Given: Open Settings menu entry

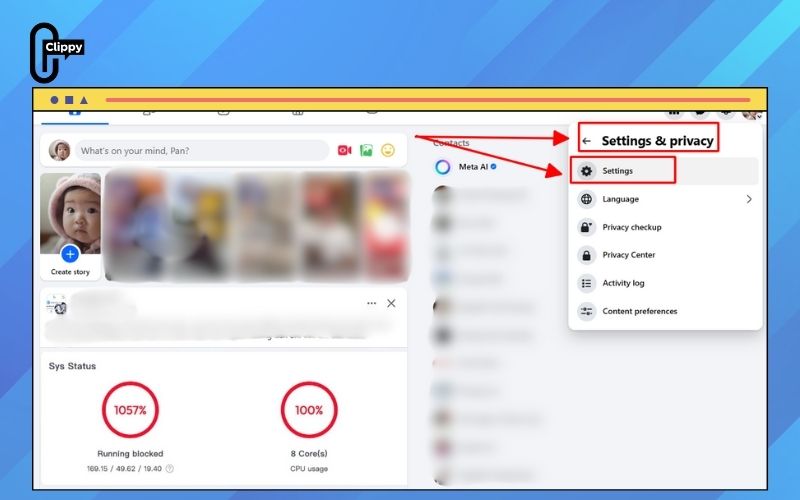Looking at the screenshot, I should [x=664, y=171].
